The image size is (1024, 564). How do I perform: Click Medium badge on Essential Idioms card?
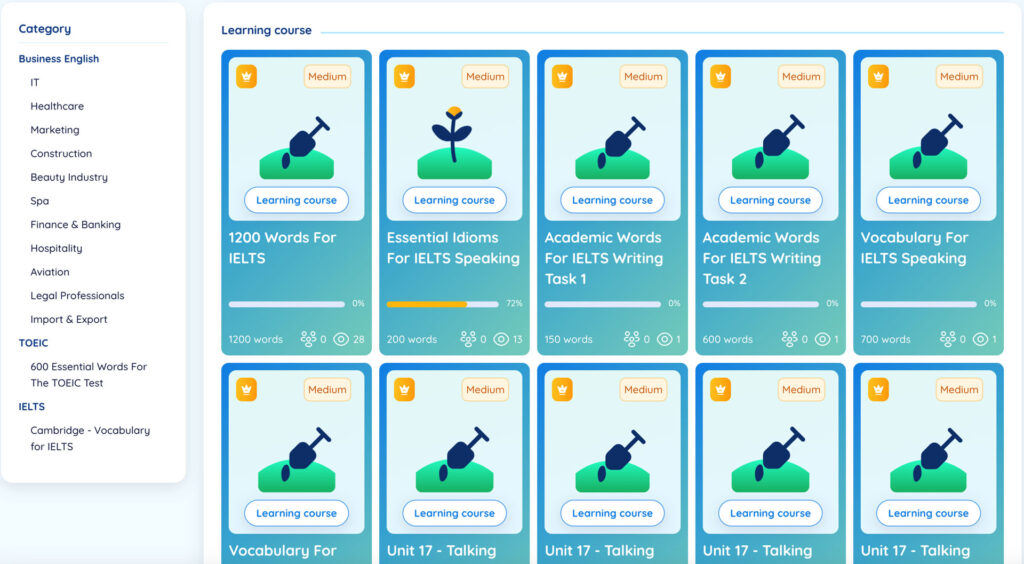coord(485,76)
